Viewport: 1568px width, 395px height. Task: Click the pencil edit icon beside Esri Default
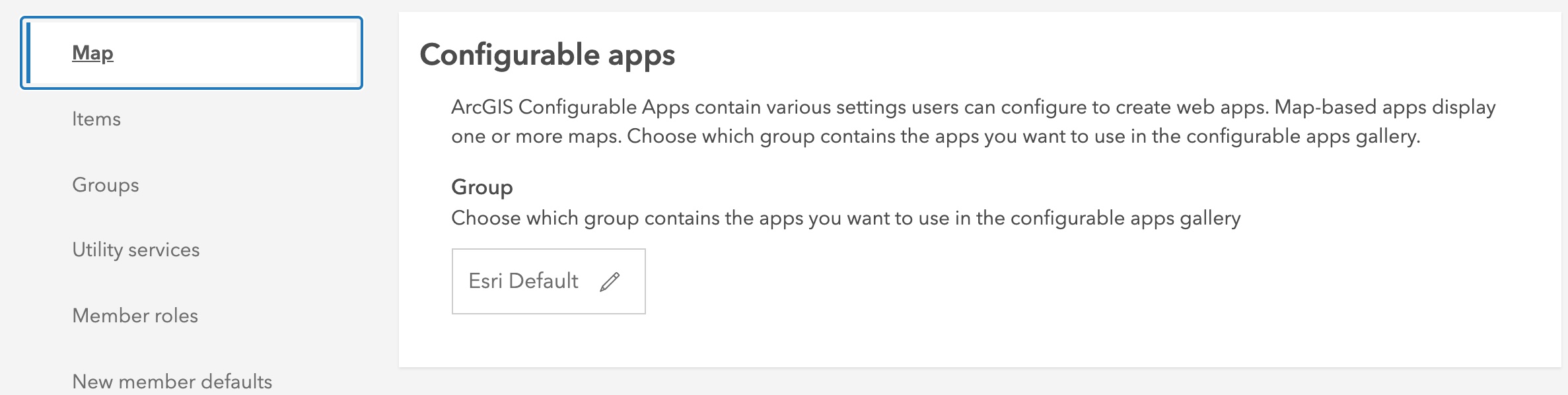[610, 282]
